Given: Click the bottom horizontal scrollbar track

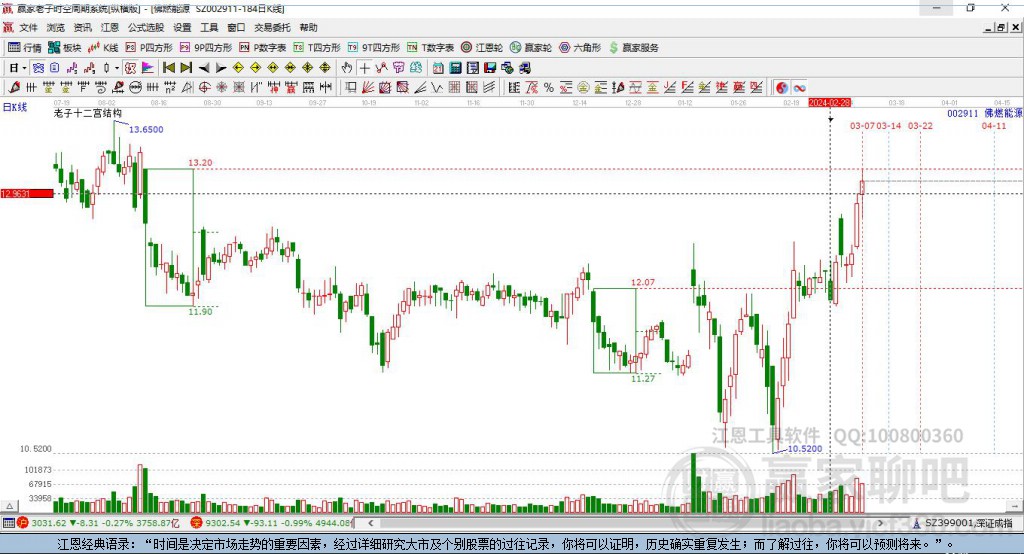Looking at the screenshot, I should pyautogui.click(x=624, y=523).
